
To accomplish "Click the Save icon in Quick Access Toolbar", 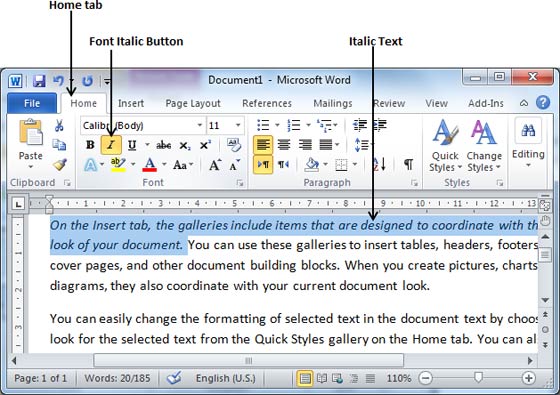I will (39, 81).
